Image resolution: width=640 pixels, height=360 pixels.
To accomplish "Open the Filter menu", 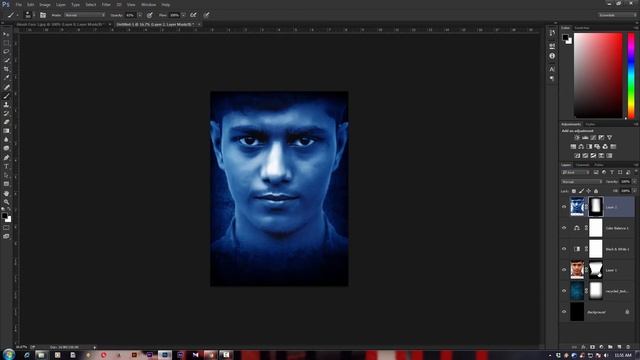I will [x=106, y=4].
